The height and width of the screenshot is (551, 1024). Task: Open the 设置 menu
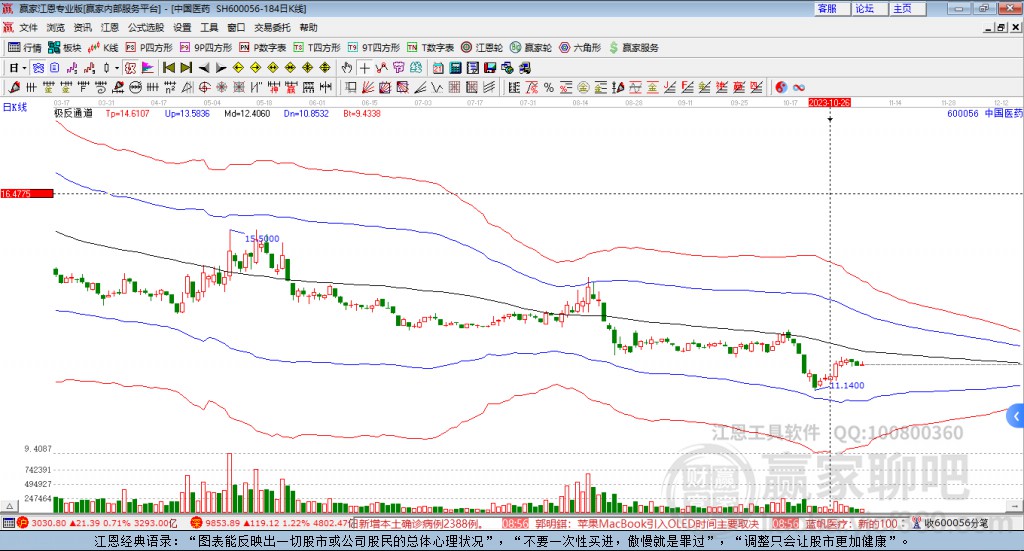(182, 27)
